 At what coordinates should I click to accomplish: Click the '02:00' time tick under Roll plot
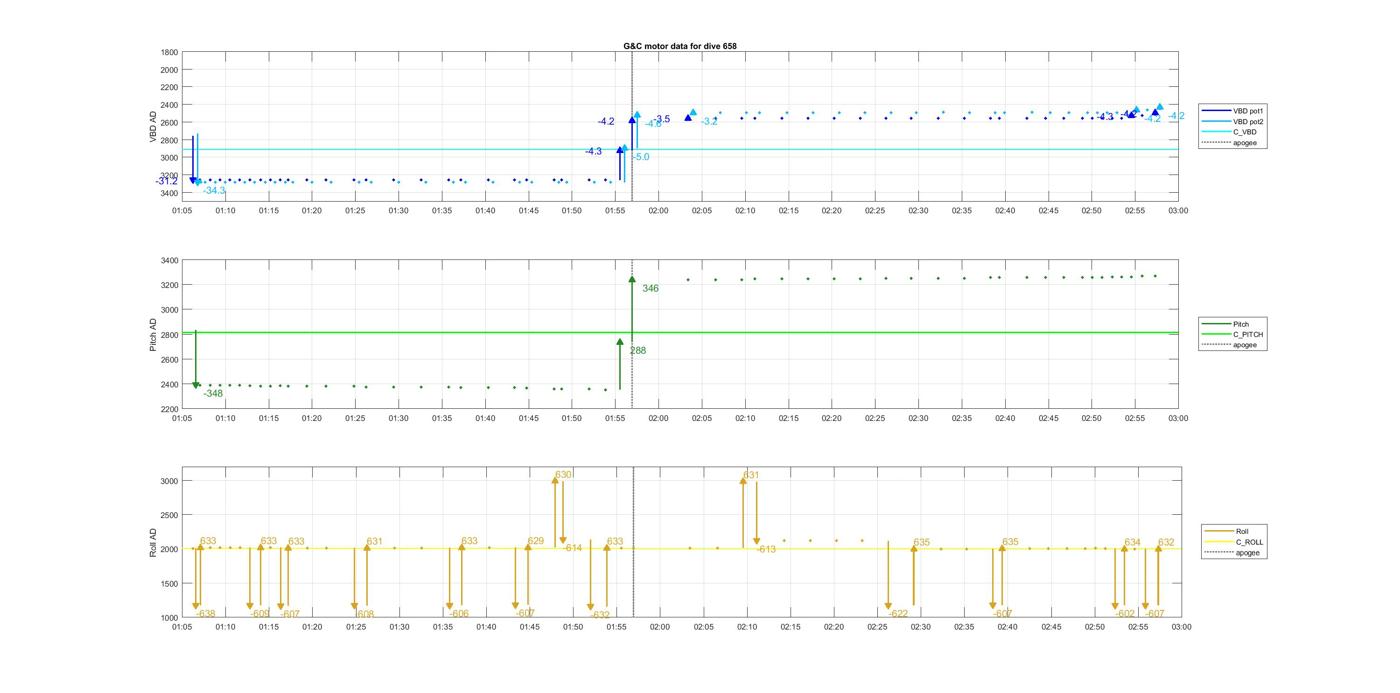(x=660, y=627)
